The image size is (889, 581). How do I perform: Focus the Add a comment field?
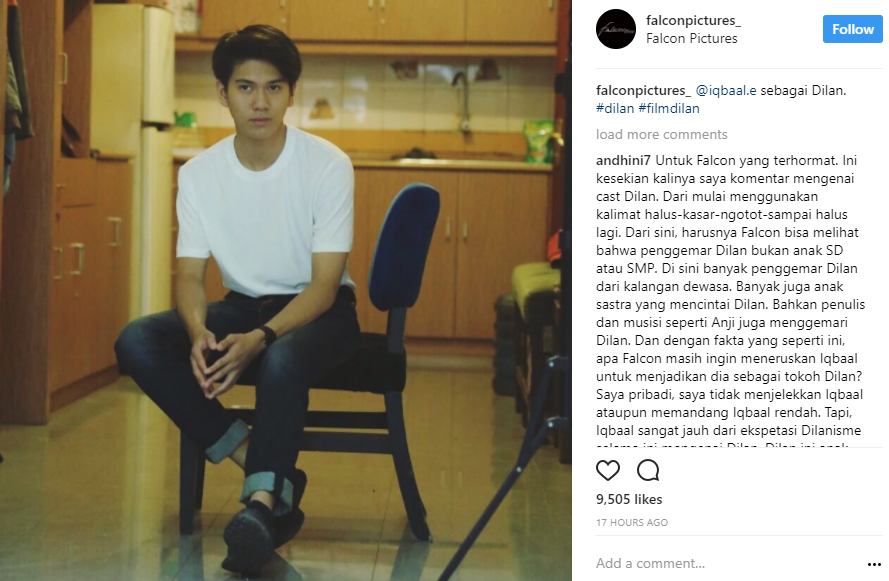point(729,563)
